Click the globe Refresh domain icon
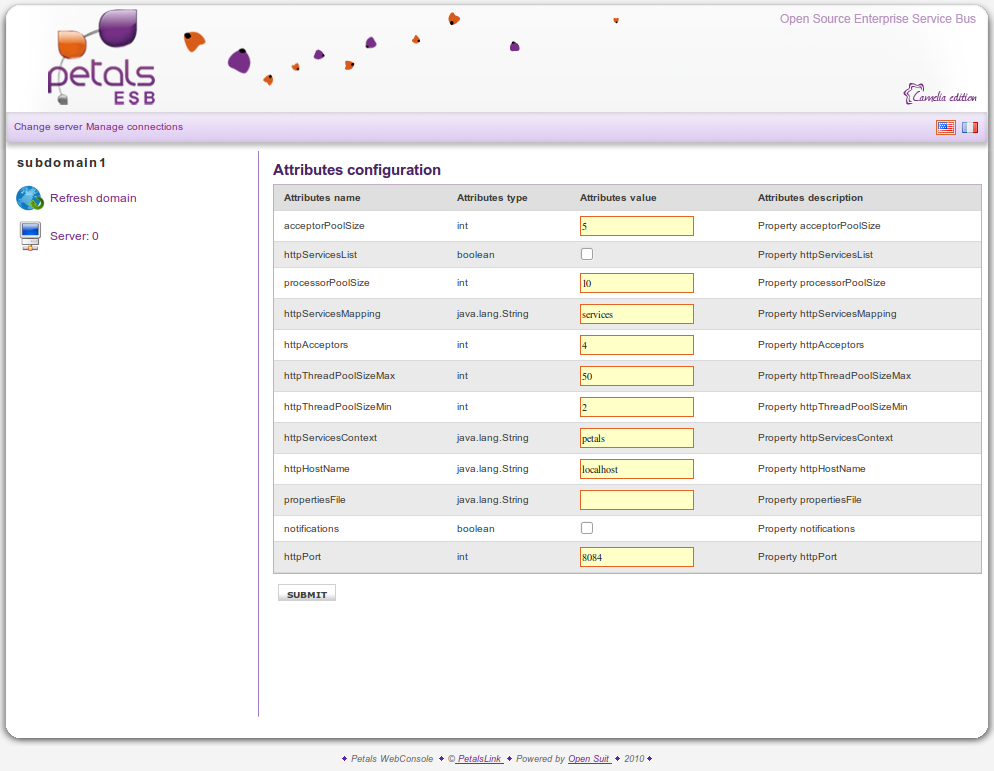 [x=30, y=198]
